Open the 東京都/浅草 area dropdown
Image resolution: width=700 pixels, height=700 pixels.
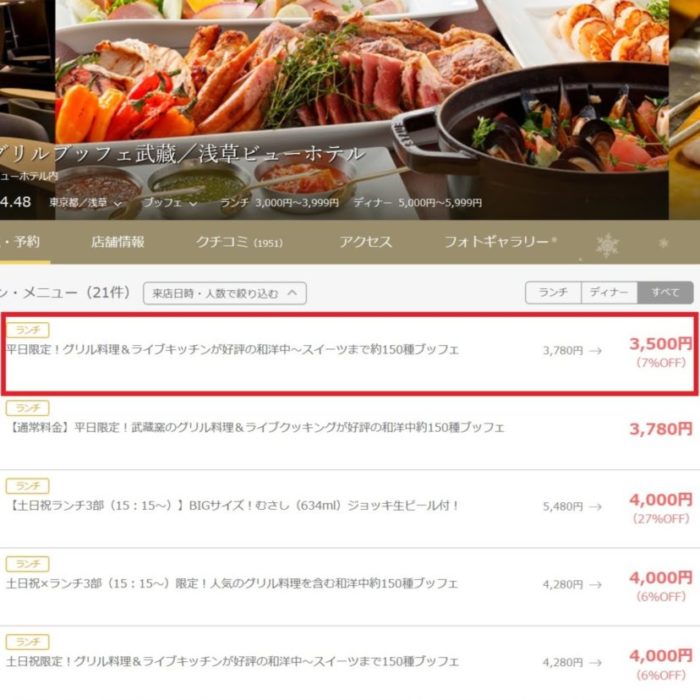[85, 203]
